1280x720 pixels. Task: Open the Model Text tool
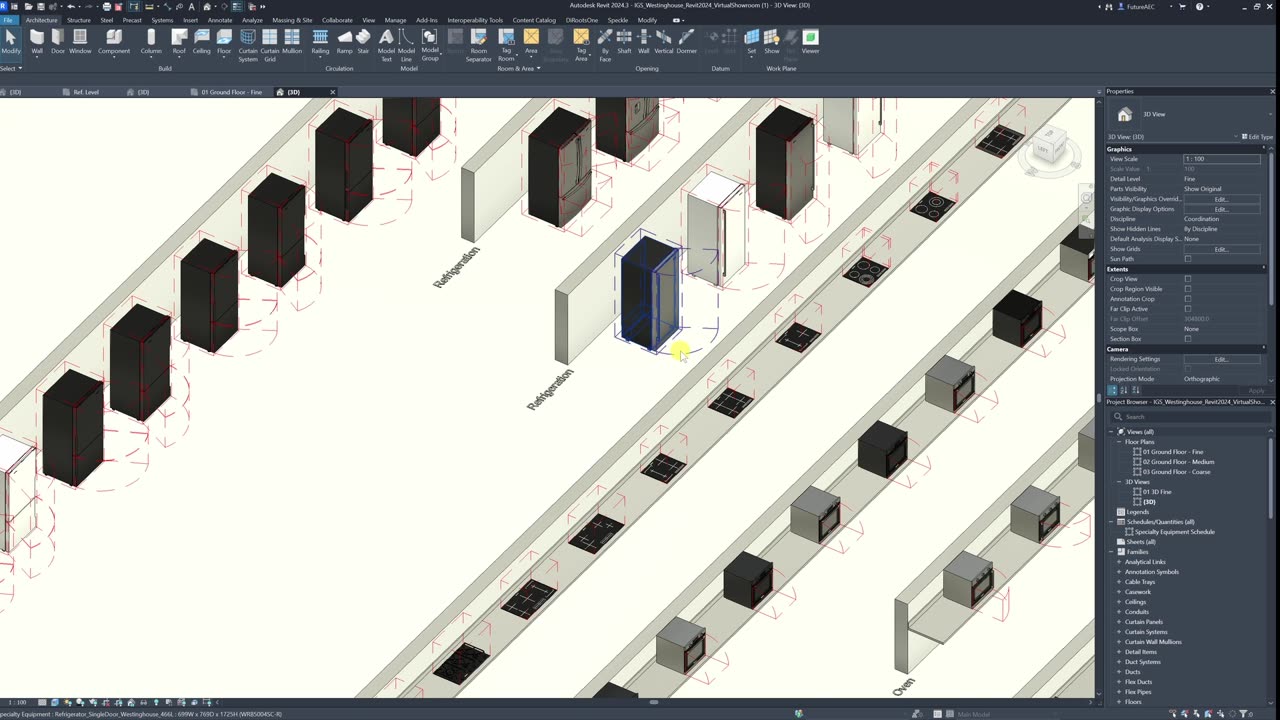point(386,45)
